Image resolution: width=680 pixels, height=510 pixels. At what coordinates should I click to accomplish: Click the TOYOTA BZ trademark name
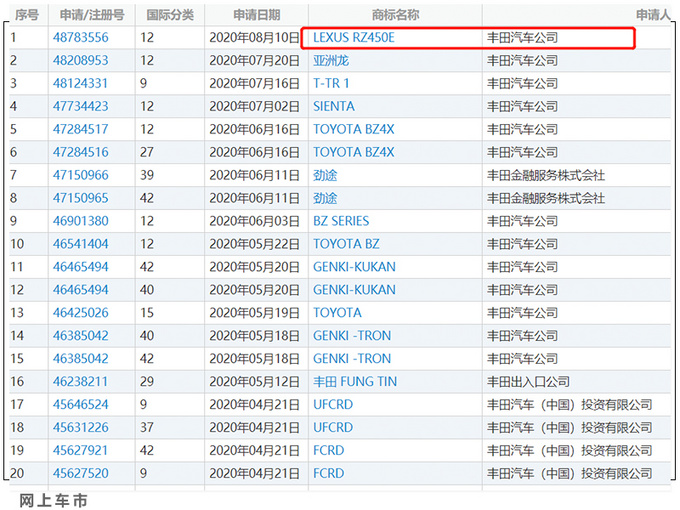[x=346, y=244]
